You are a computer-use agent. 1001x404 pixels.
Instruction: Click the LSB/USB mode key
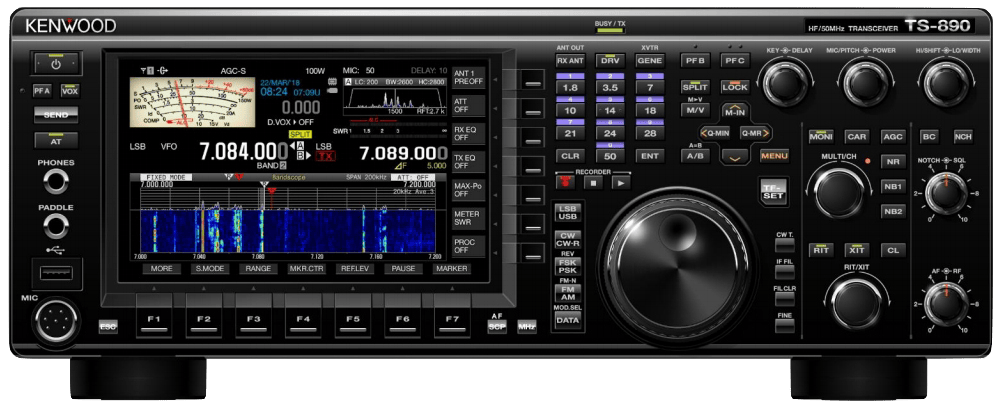click(568, 213)
